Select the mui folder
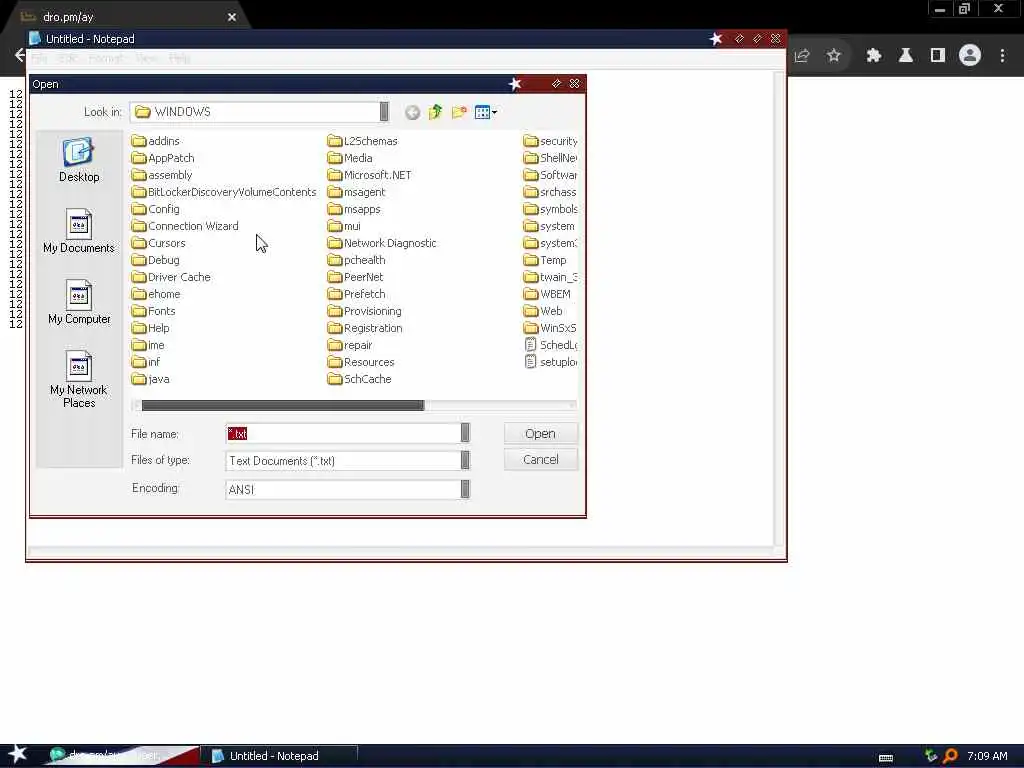This screenshot has width=1024, height=768. point(344,226)
